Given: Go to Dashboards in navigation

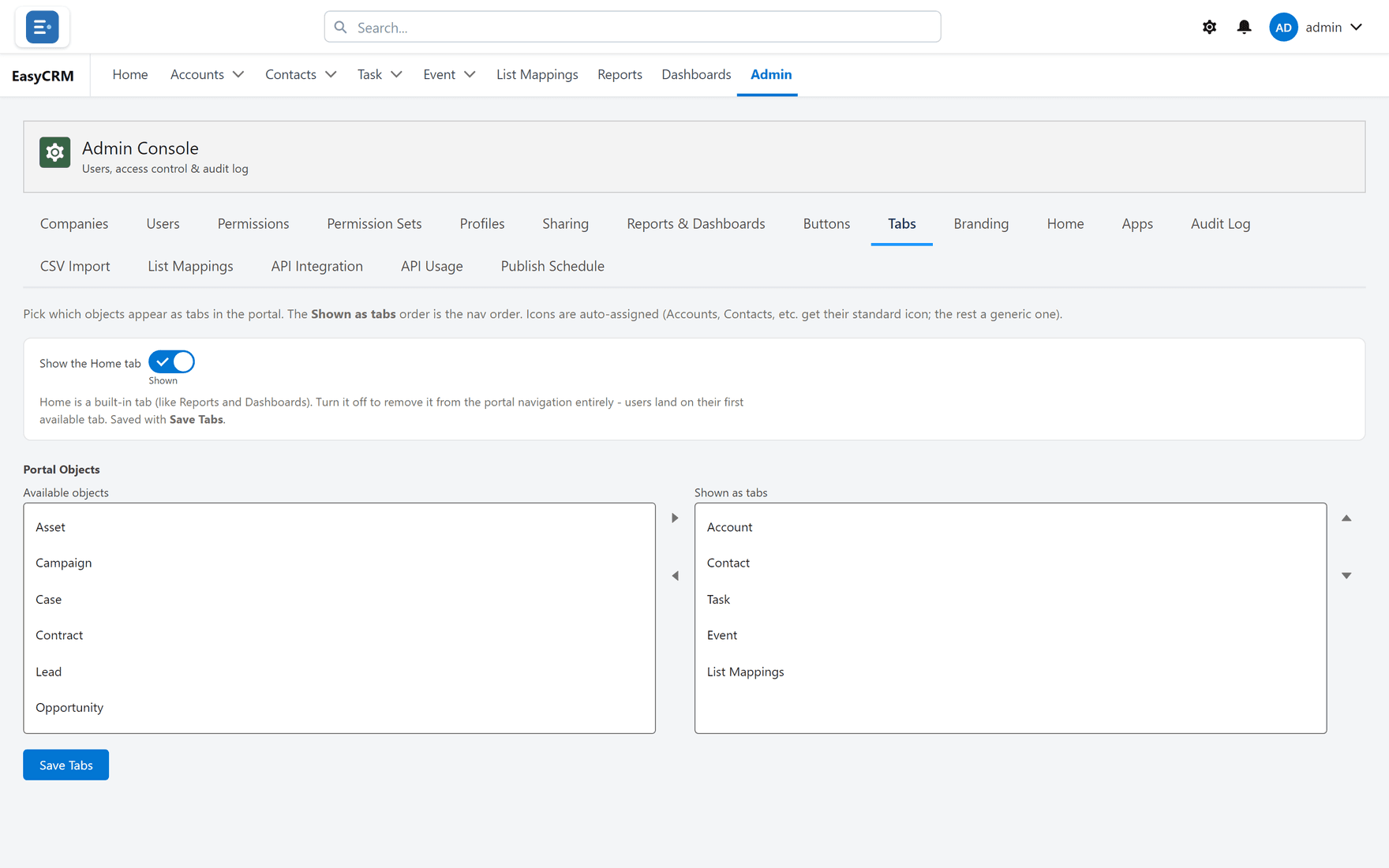Looking at the screenshot, I should (x=696, y=74).
